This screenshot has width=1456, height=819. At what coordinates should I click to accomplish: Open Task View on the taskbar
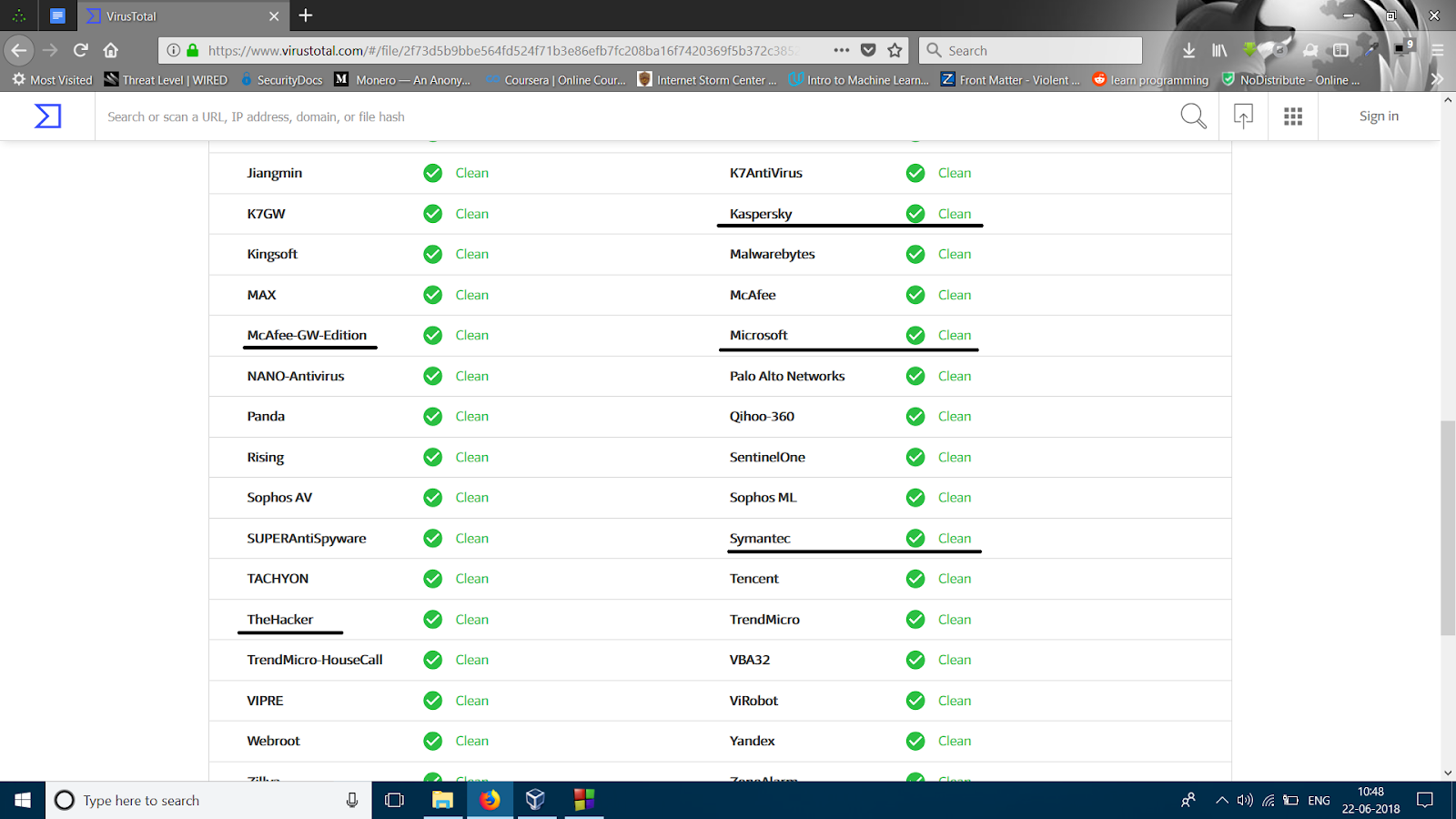(394, 800)
